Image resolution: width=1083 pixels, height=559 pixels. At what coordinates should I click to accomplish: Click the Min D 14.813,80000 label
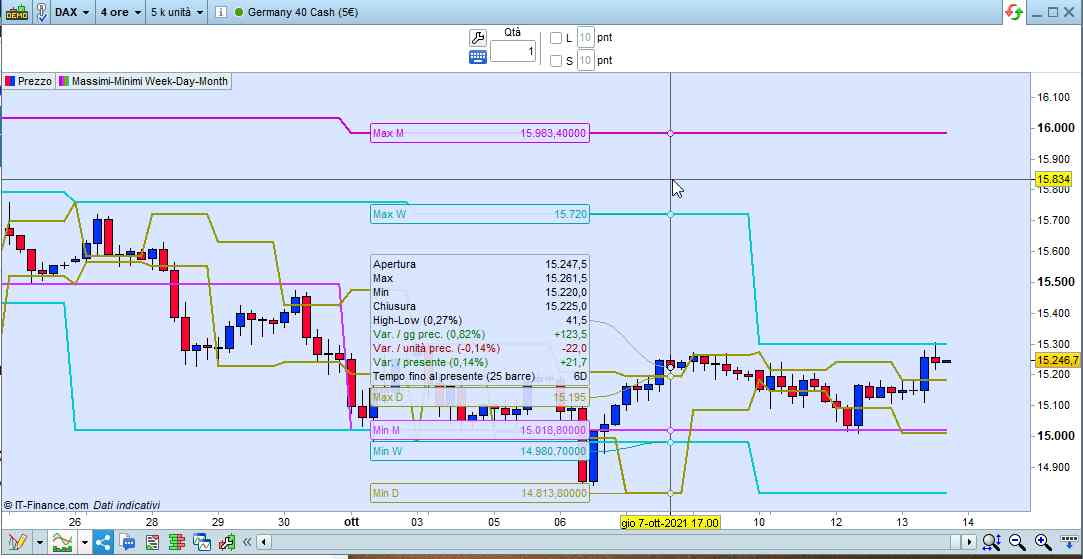tap(480, 493)
